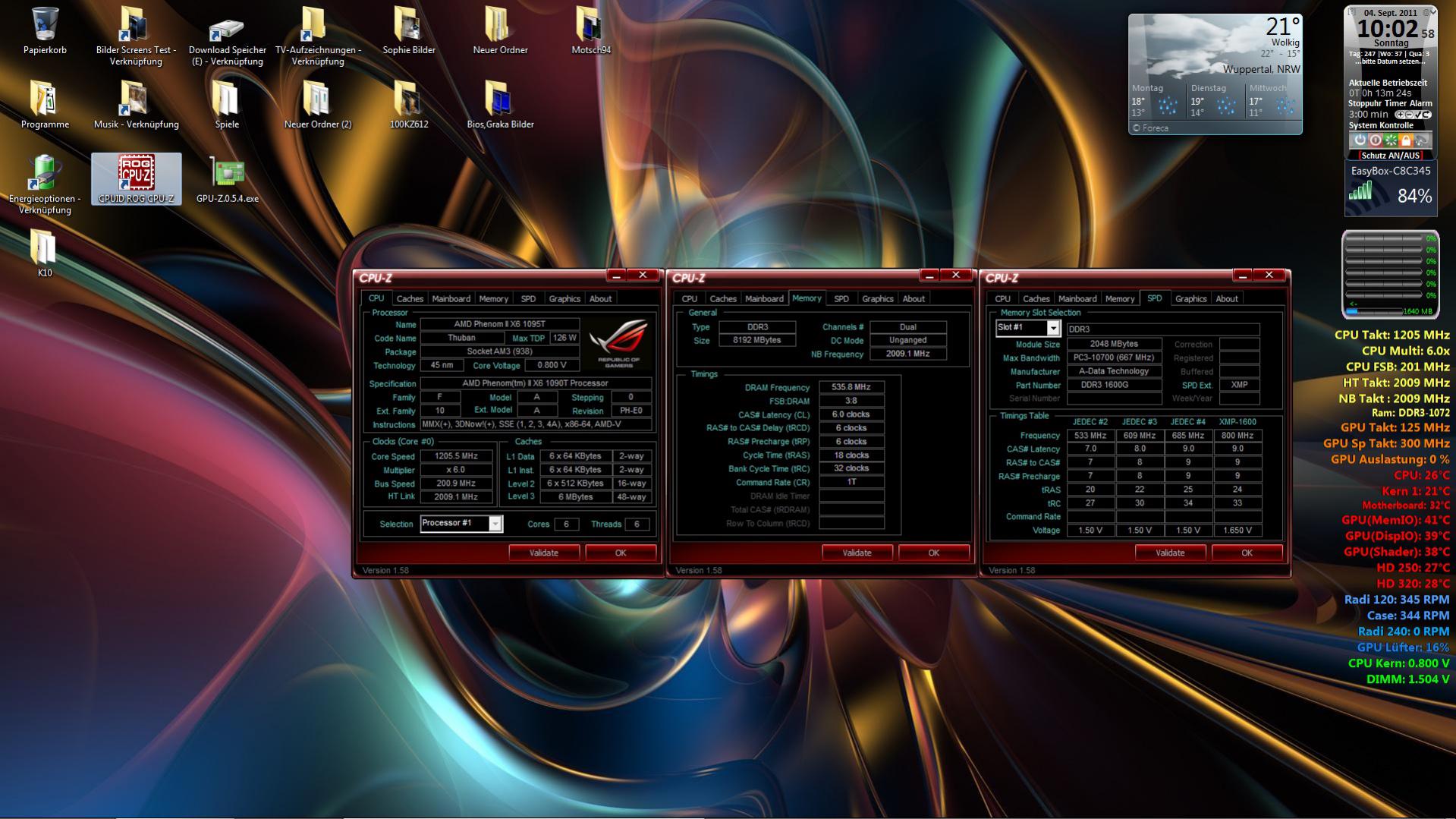Select the Neuer Ordner desktop folder
The height and width of the screenshot is (819, 1456).
click(500, 30)
